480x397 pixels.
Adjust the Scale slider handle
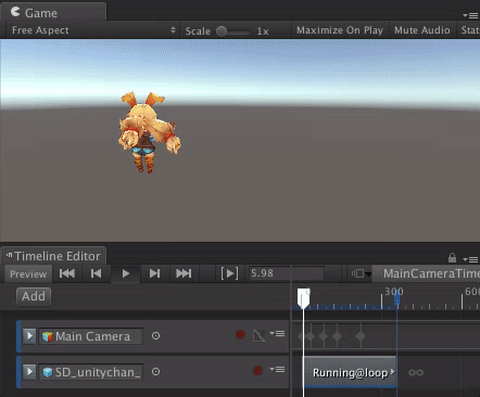[221, 31]
